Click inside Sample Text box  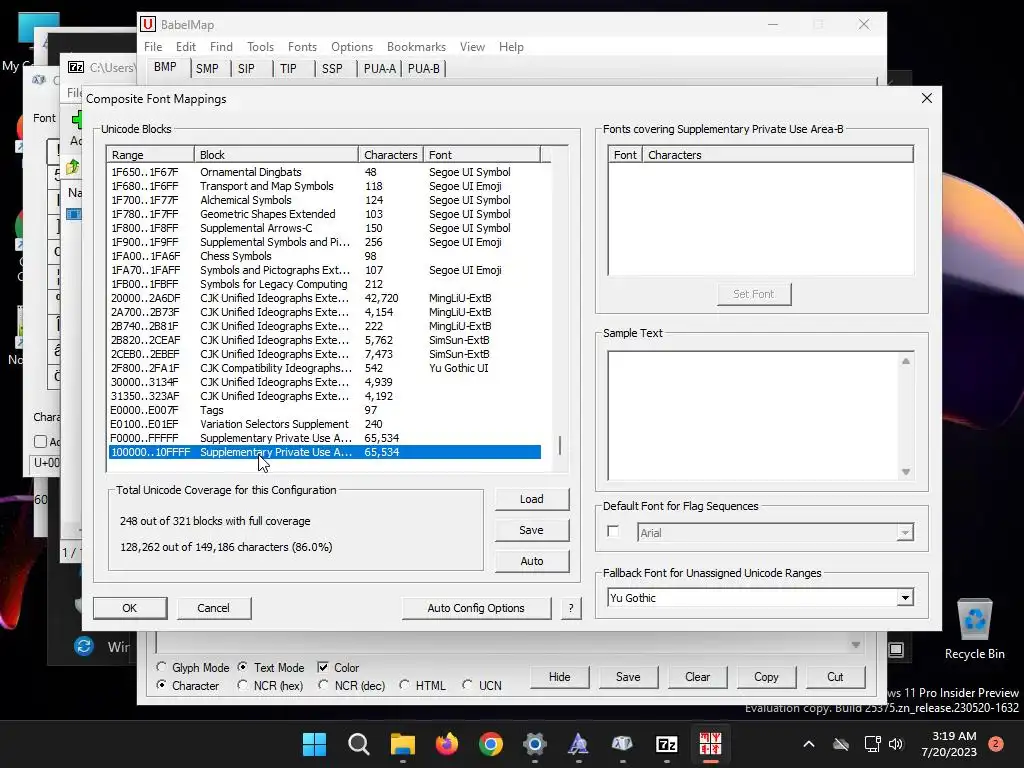pyautogui.click(x=753, y=416)
